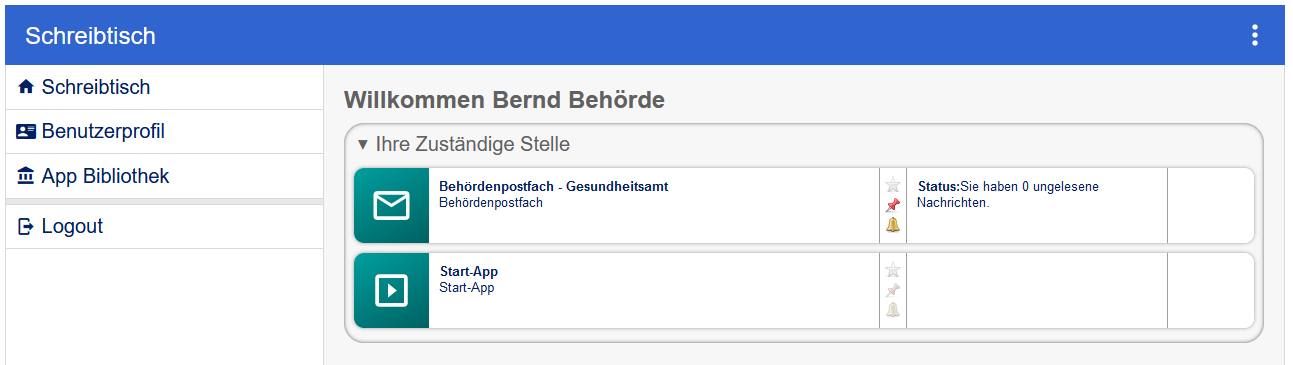1293x365 pixels.
Task: Collapse the Ihre Zuständige Stelle section
Action: coord(464,145)
